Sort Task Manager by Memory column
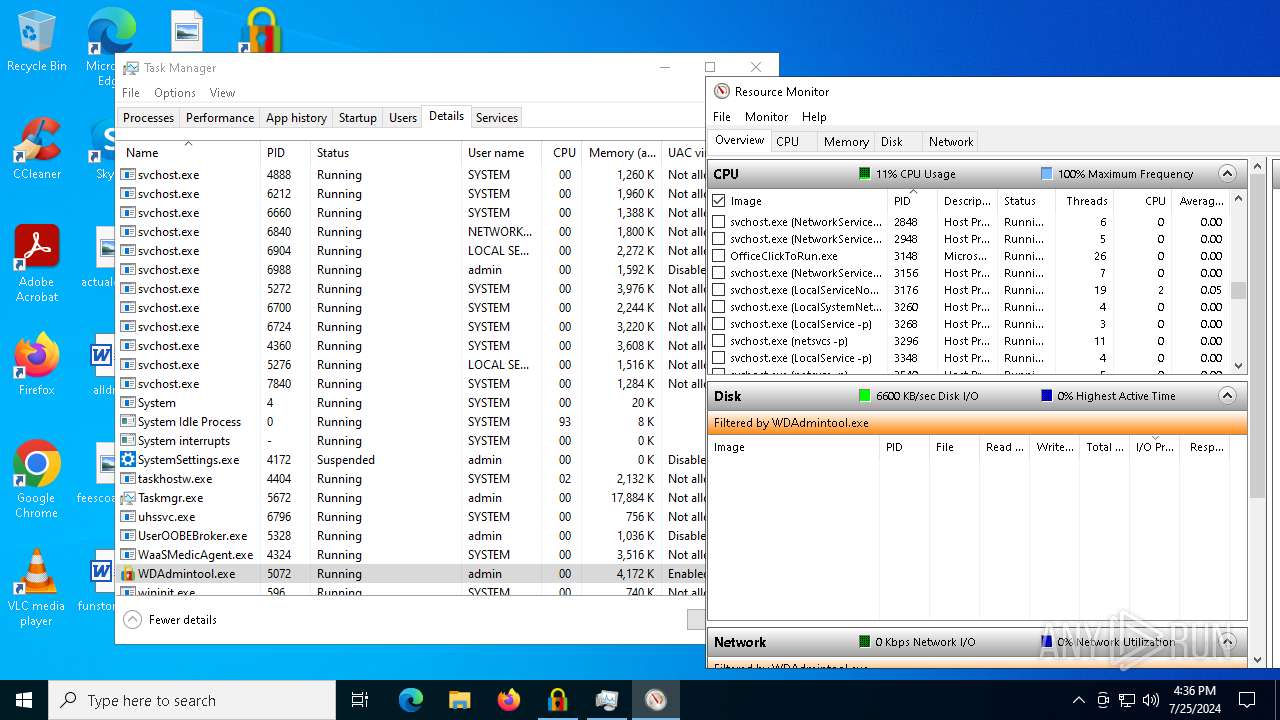The image size is (1280, 720). click(x=622, y=153)
